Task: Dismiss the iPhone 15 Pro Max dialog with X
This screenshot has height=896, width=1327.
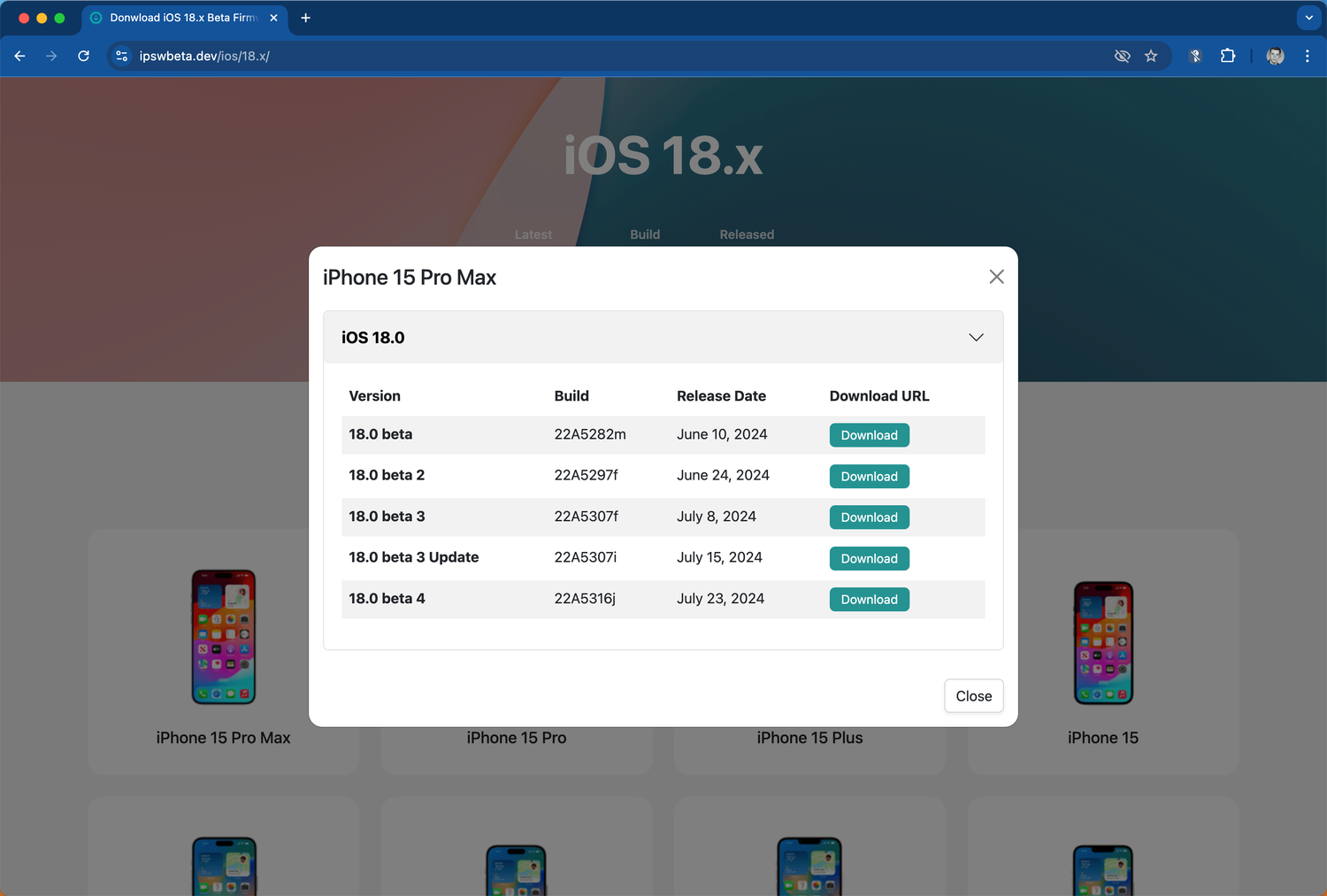Action: coord(996,277)
